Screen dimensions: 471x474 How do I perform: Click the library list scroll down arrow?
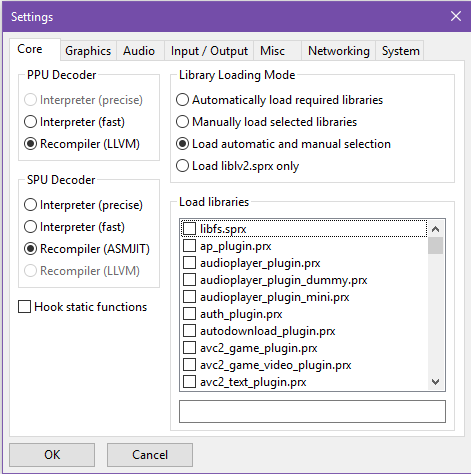(435, 382)
